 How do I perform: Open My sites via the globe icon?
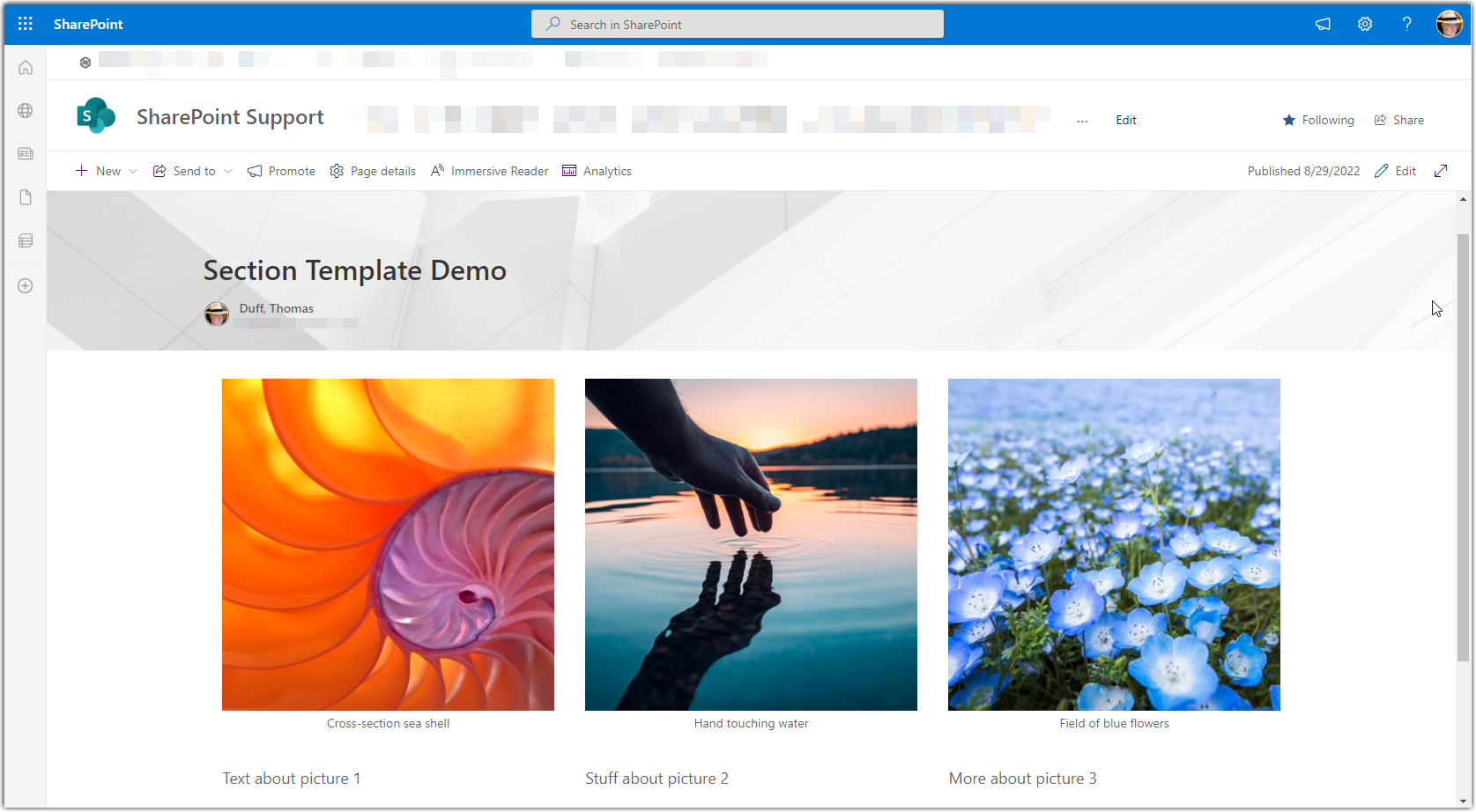pos(25,110)
